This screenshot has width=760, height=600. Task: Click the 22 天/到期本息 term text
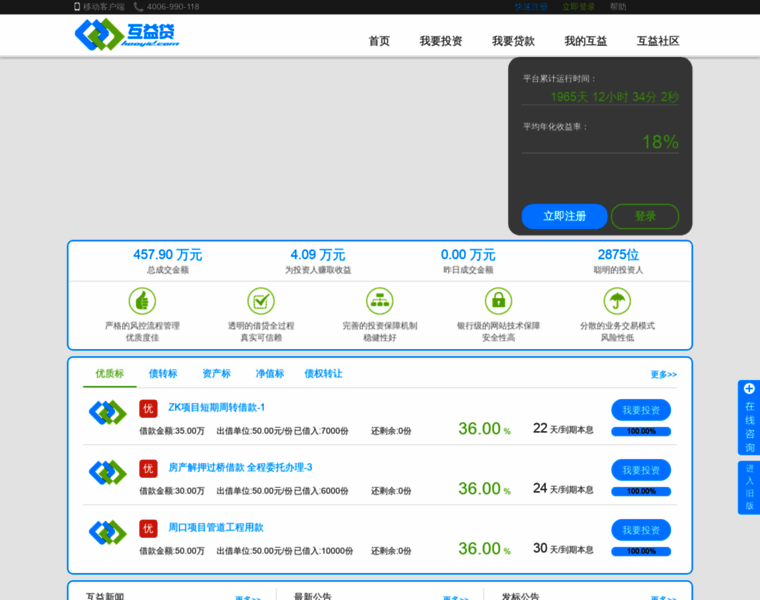563,428
